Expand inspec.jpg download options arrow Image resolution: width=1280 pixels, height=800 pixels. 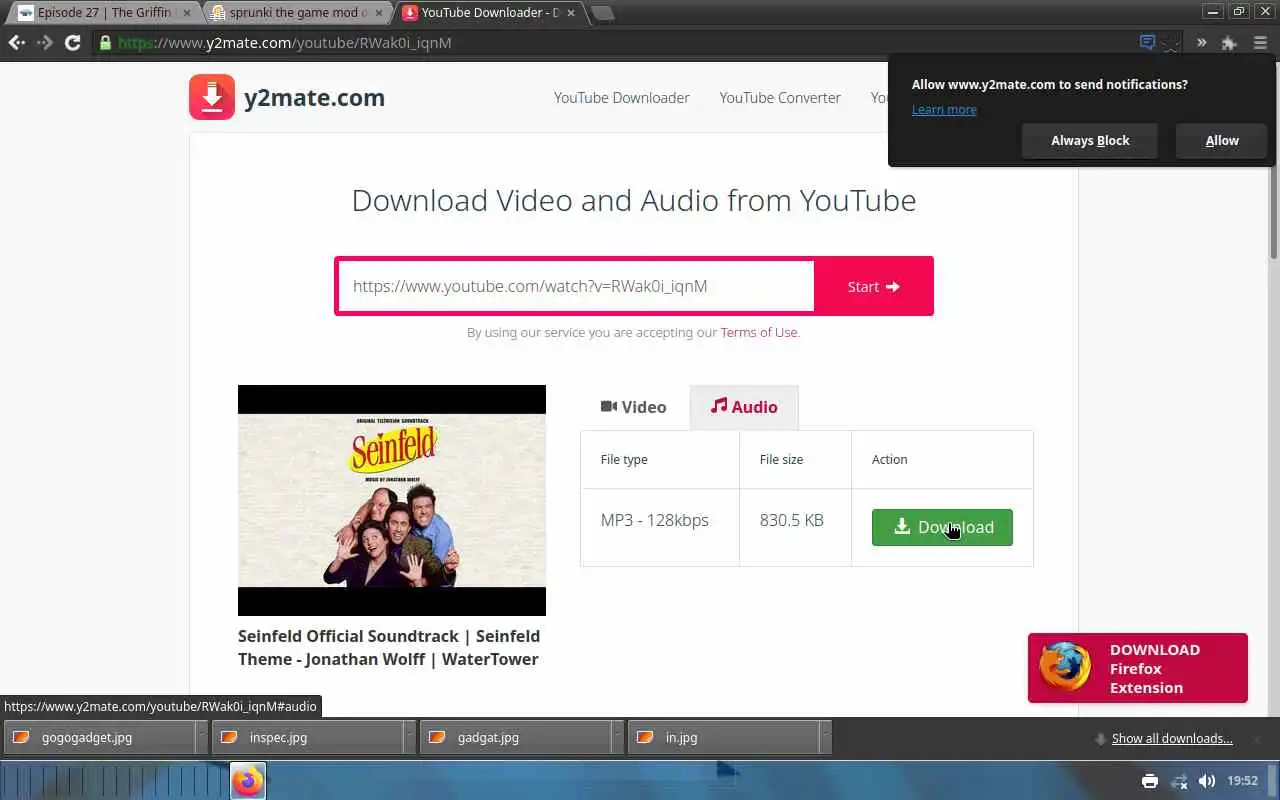coord(410,737)
